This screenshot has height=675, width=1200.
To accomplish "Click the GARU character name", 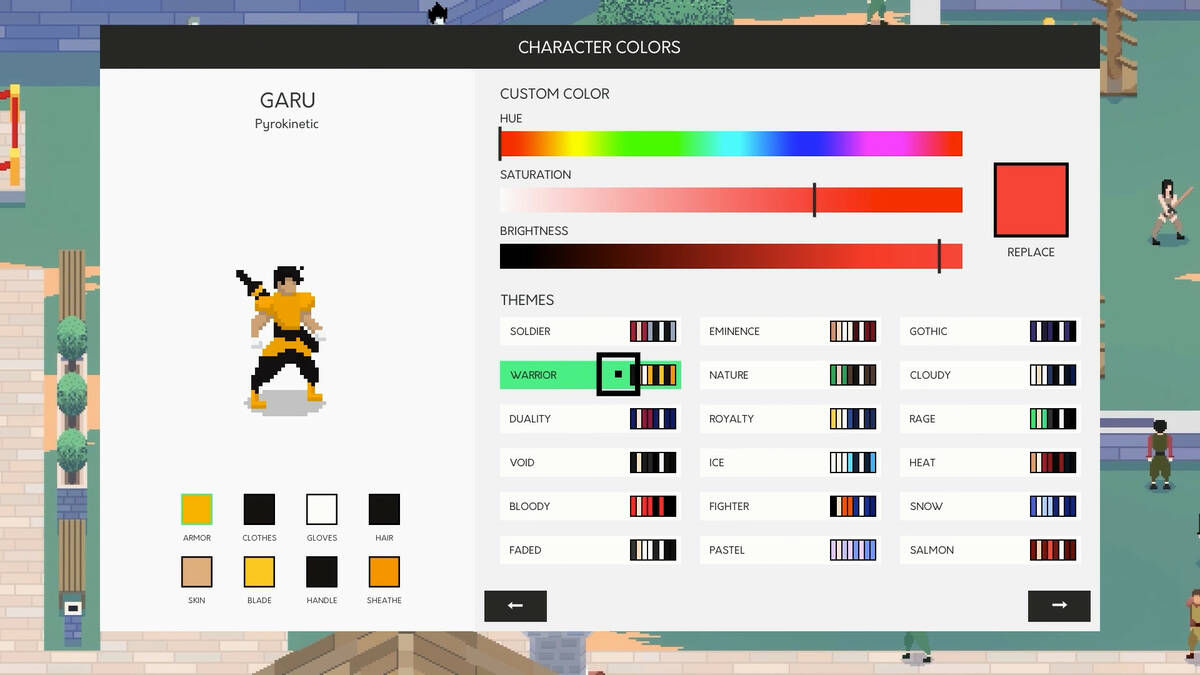I will (287, 100).
